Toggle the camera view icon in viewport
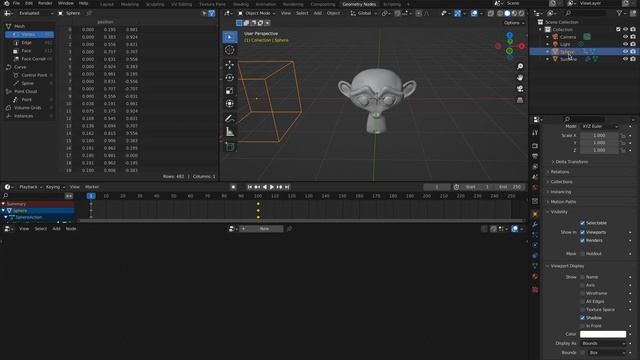 520,89
